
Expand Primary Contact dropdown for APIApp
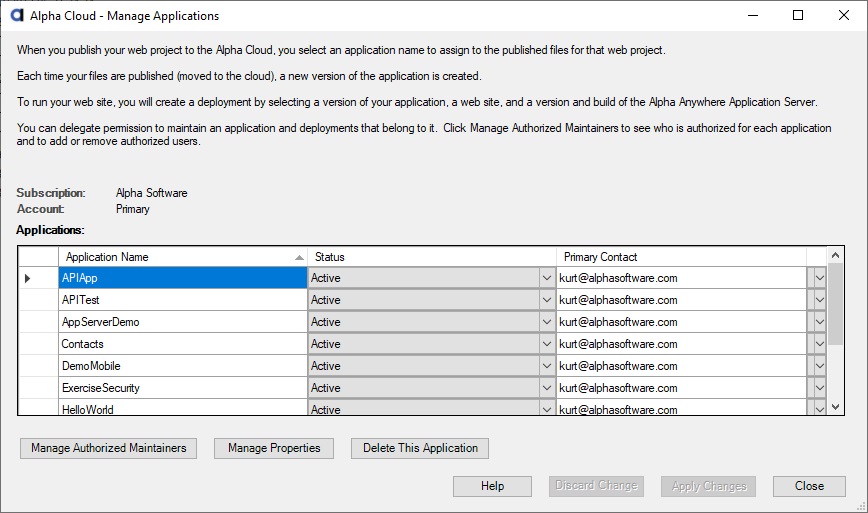tap(819, 278)
